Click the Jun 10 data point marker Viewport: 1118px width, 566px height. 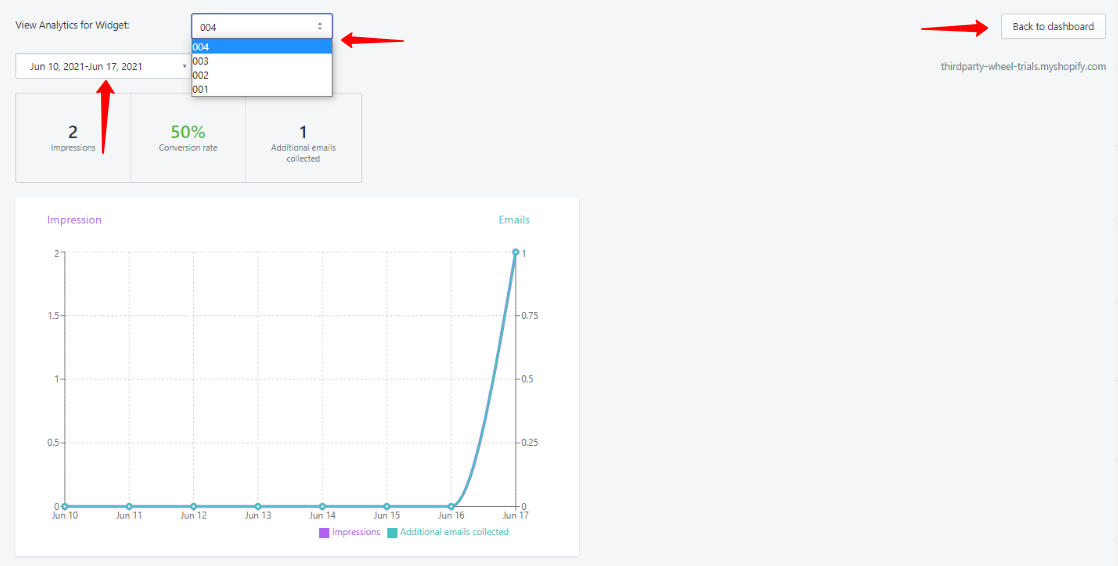[x=65, y=506]
